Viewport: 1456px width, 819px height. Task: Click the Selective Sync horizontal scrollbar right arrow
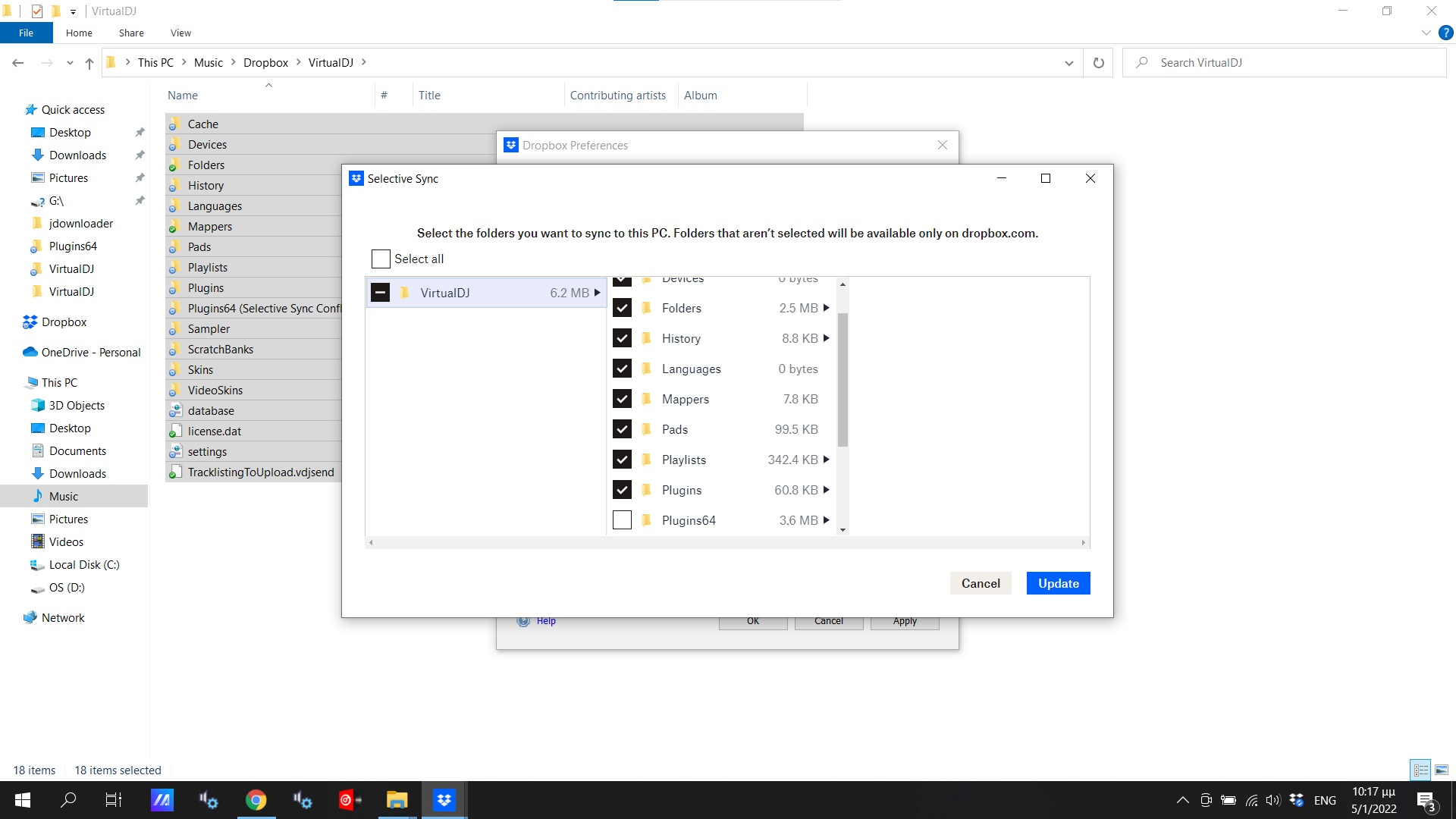coord(1084,543)
